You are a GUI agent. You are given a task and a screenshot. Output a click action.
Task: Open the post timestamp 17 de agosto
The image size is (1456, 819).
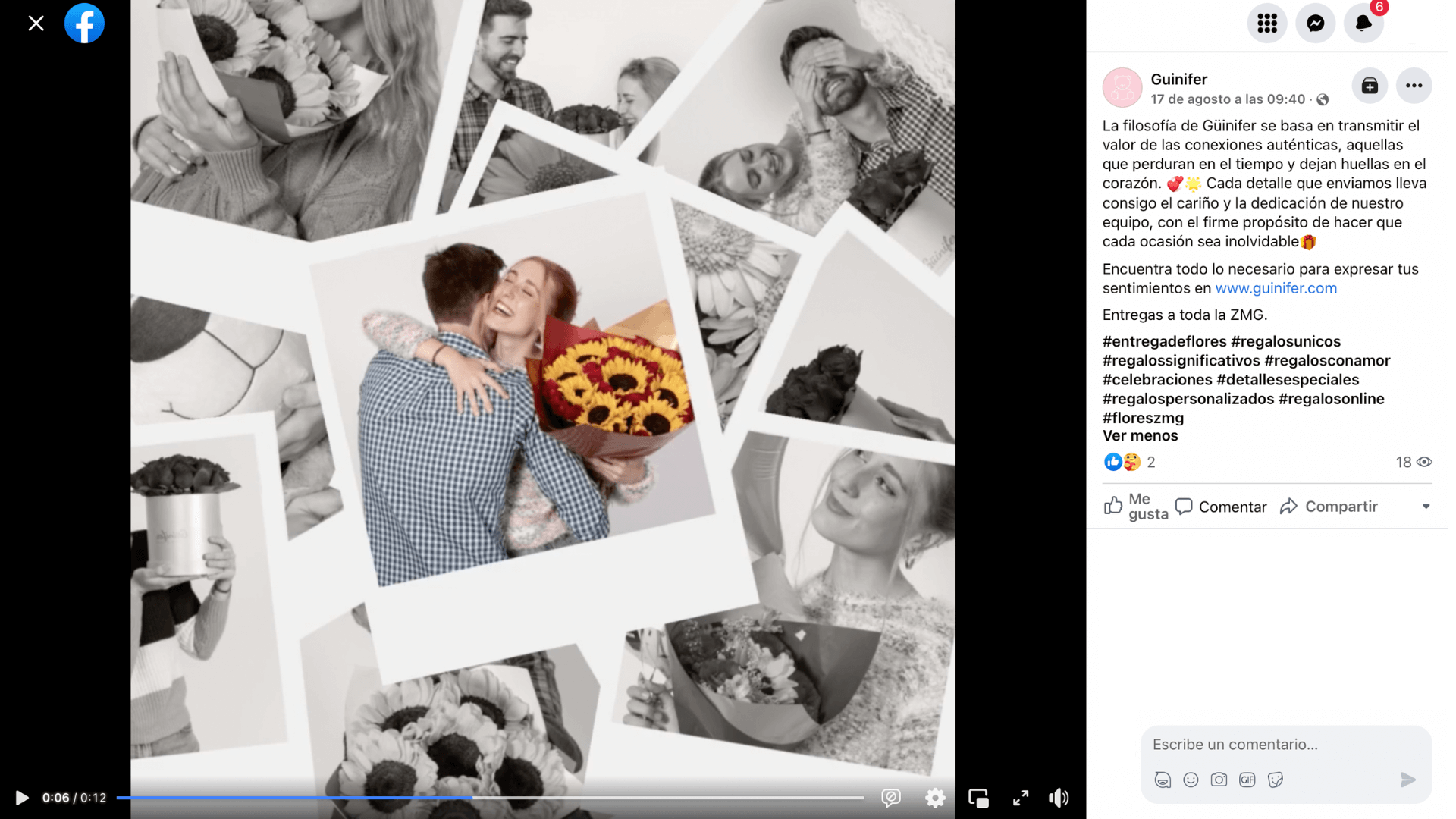click(x=1228, y=99)
